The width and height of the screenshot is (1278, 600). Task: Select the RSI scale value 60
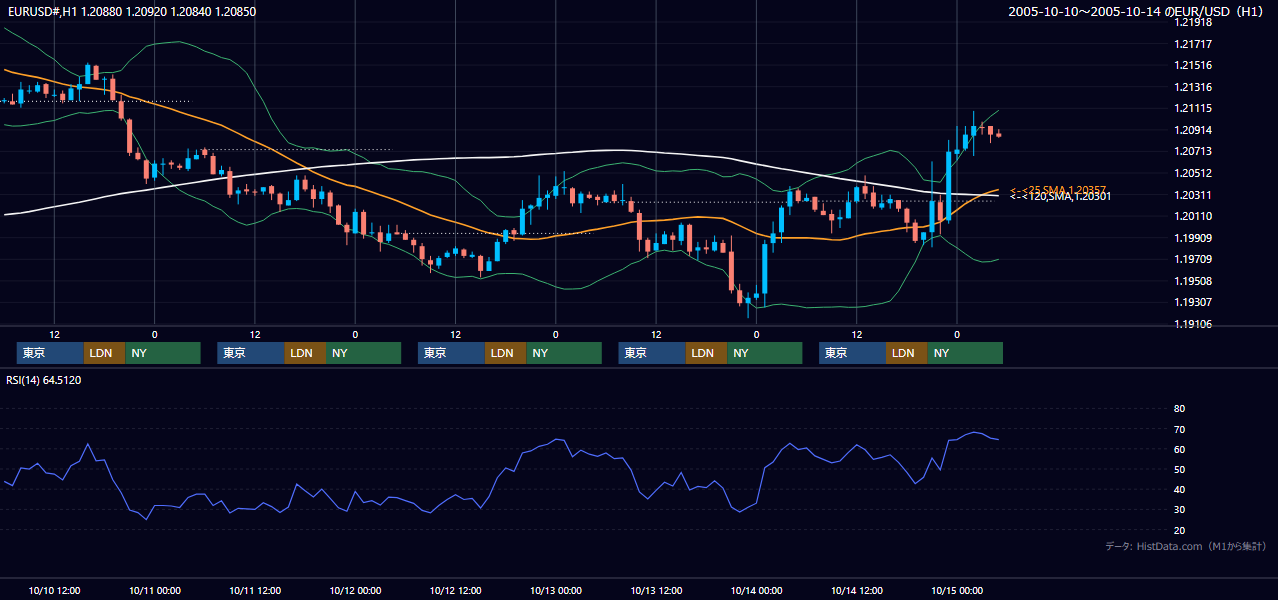click(x=1179, y=449)
